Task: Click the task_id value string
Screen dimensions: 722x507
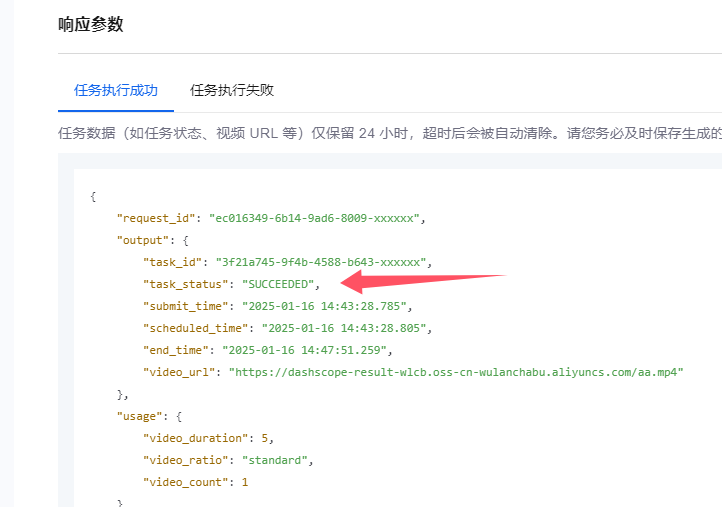Action: pyautogui.click(x=322, y=262)
